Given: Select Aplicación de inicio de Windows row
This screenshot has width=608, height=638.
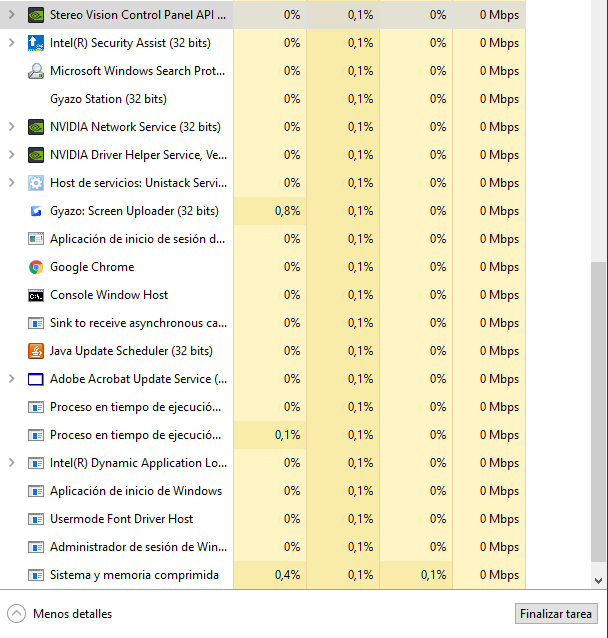Looking at the screenshot, I should coord(136,491).
